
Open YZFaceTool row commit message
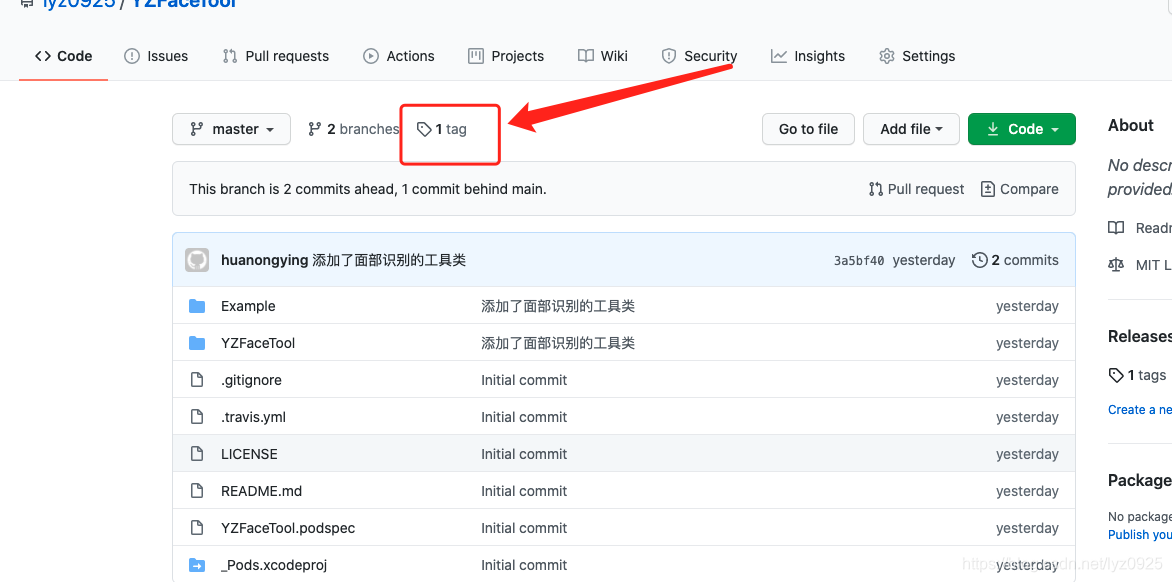click(x=558, y=343)
